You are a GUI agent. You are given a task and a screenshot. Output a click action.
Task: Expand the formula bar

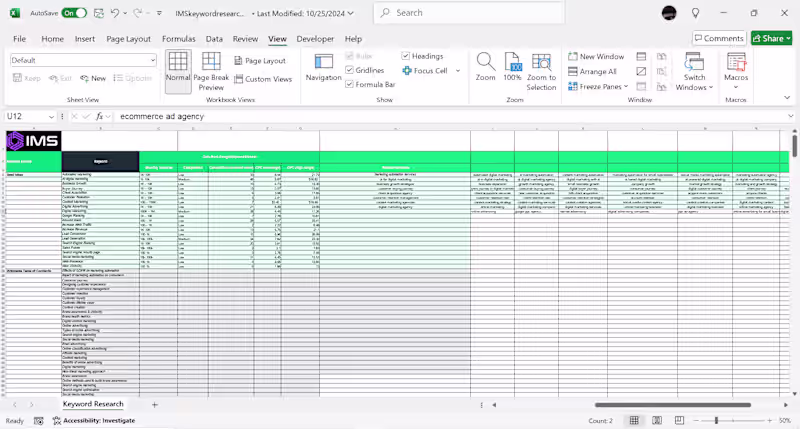click(790, 116)
